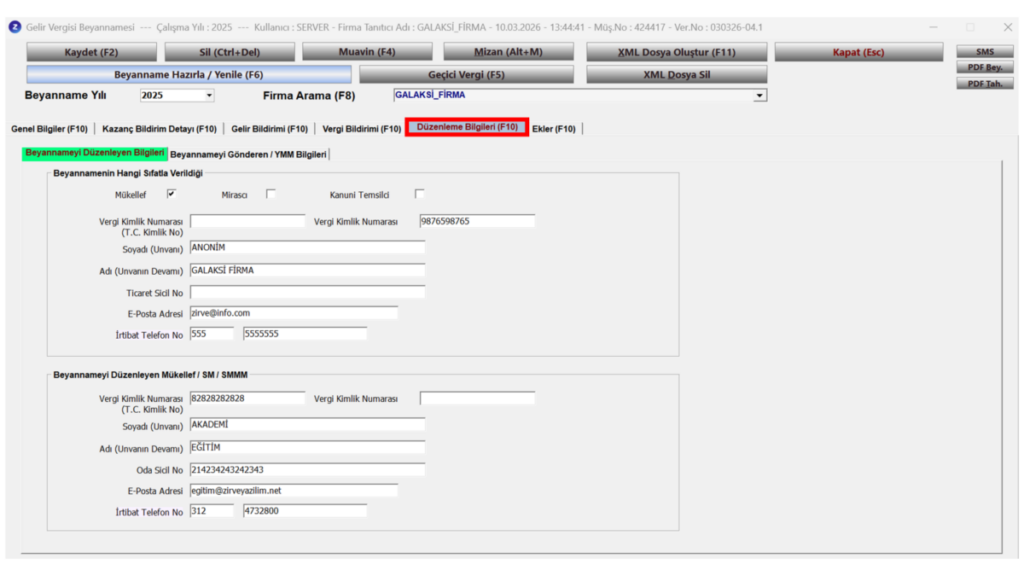Click the Sil (Ctrl+Del) button
The image size is (1024, 576).
click(x=229, y=52)
